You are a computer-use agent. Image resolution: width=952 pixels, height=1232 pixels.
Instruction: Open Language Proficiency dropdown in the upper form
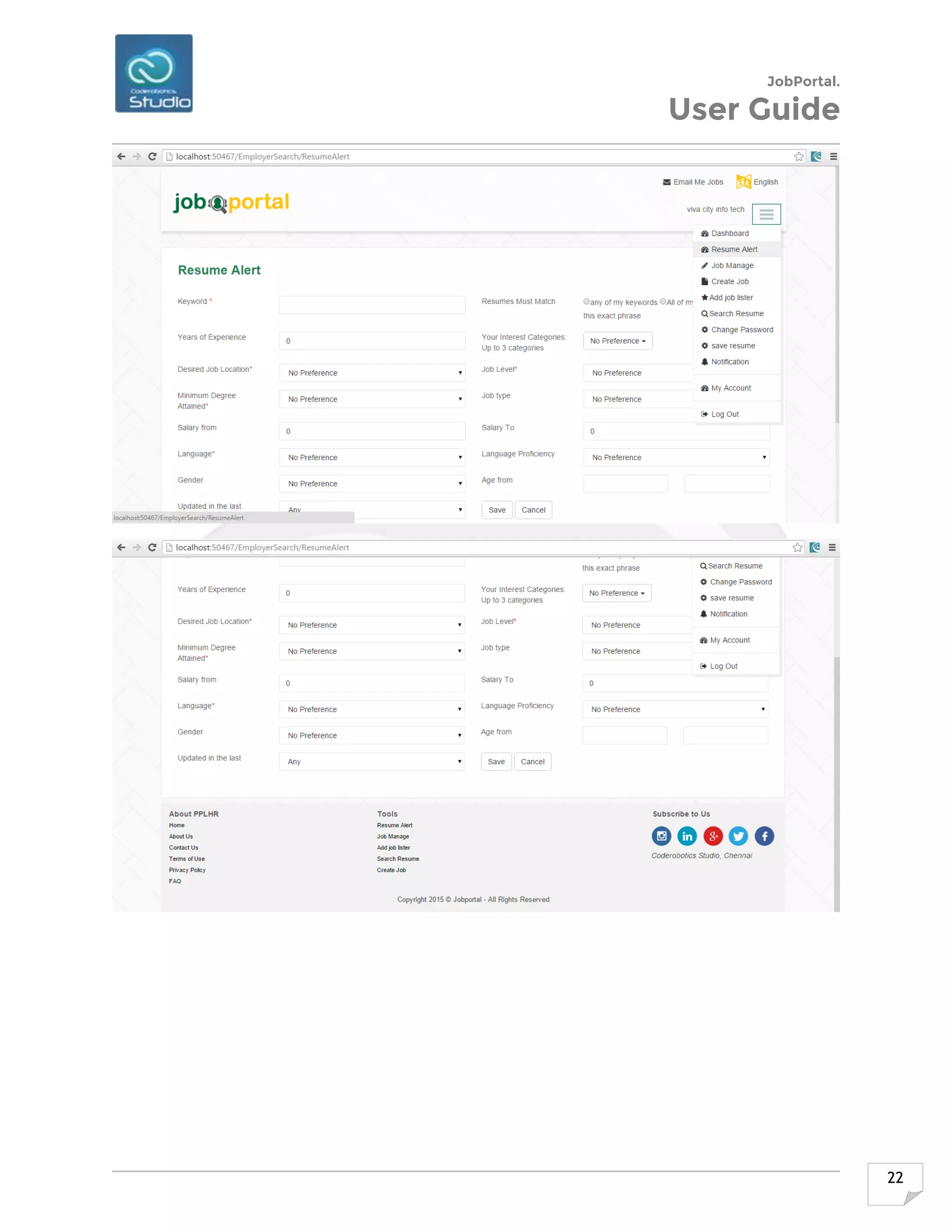pos(676,457)
